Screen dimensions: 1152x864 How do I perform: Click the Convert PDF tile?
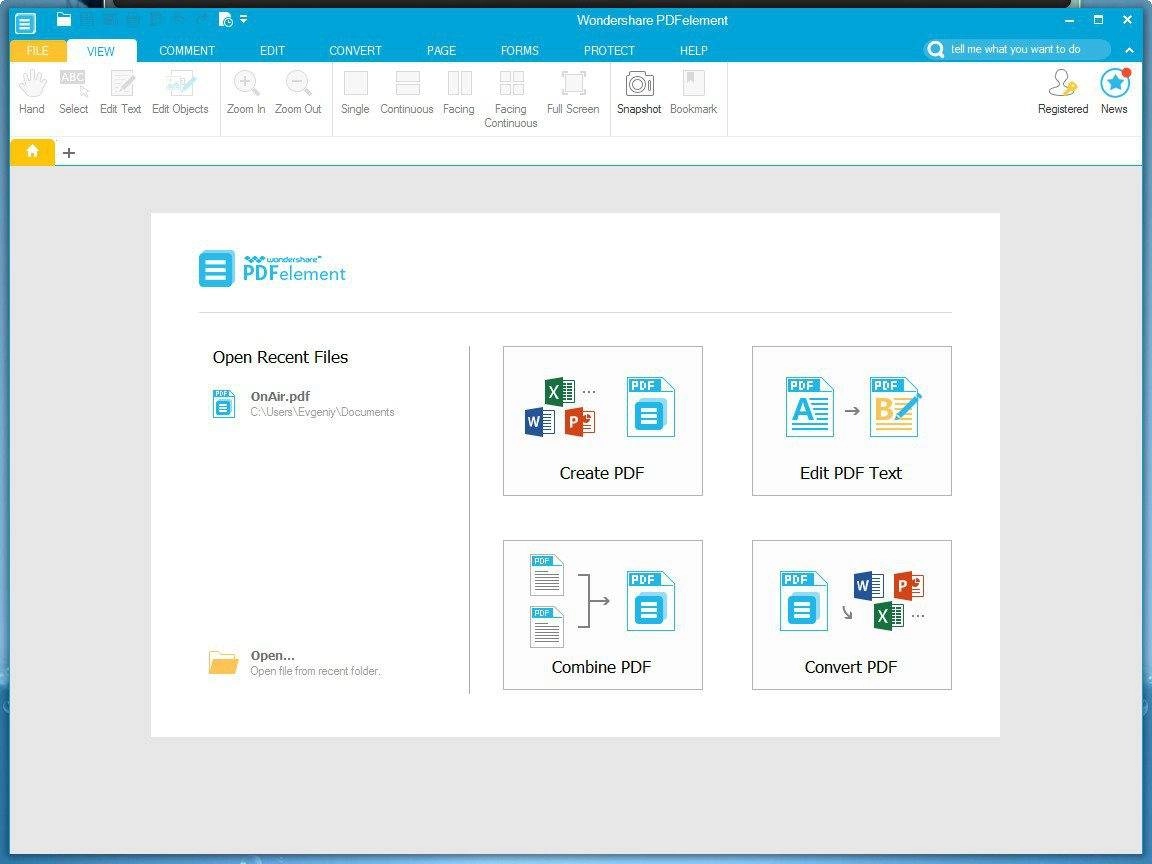pos(852,615)
